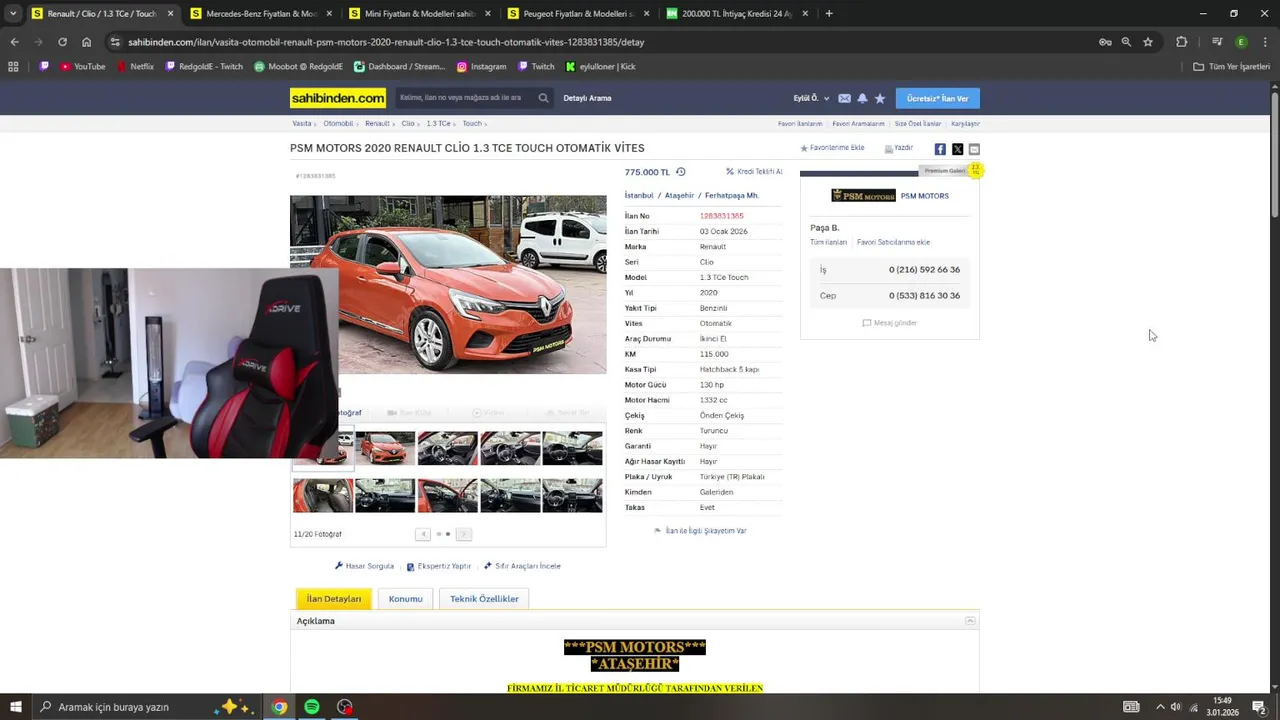Open Chrome three-dot menu
1280x720 pixels.
coord(1264,42)
